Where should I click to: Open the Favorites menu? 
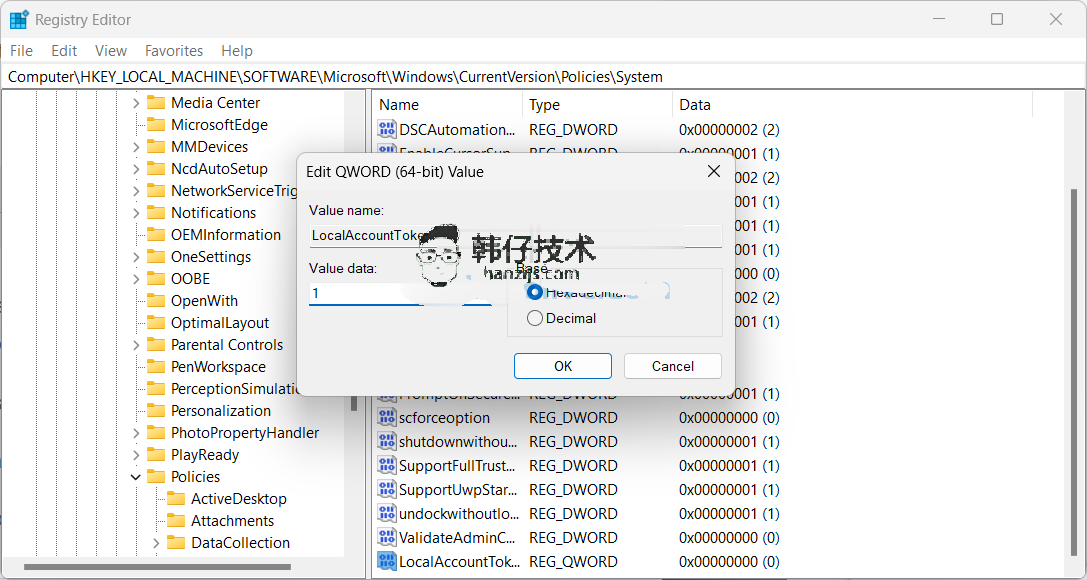click(x=174, y=51)
